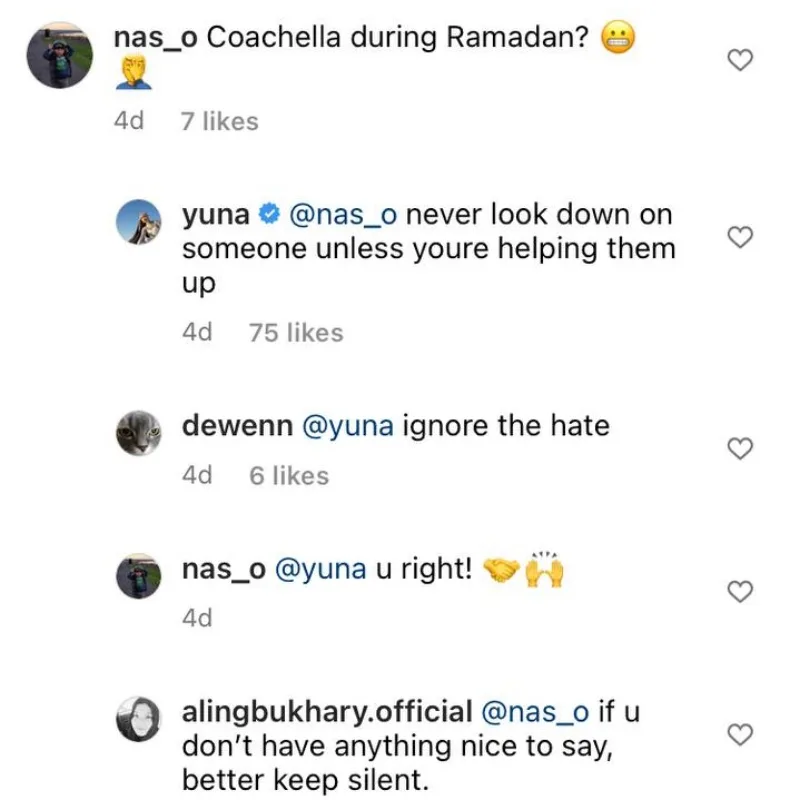Open the yuna username link

coord(215,214)
